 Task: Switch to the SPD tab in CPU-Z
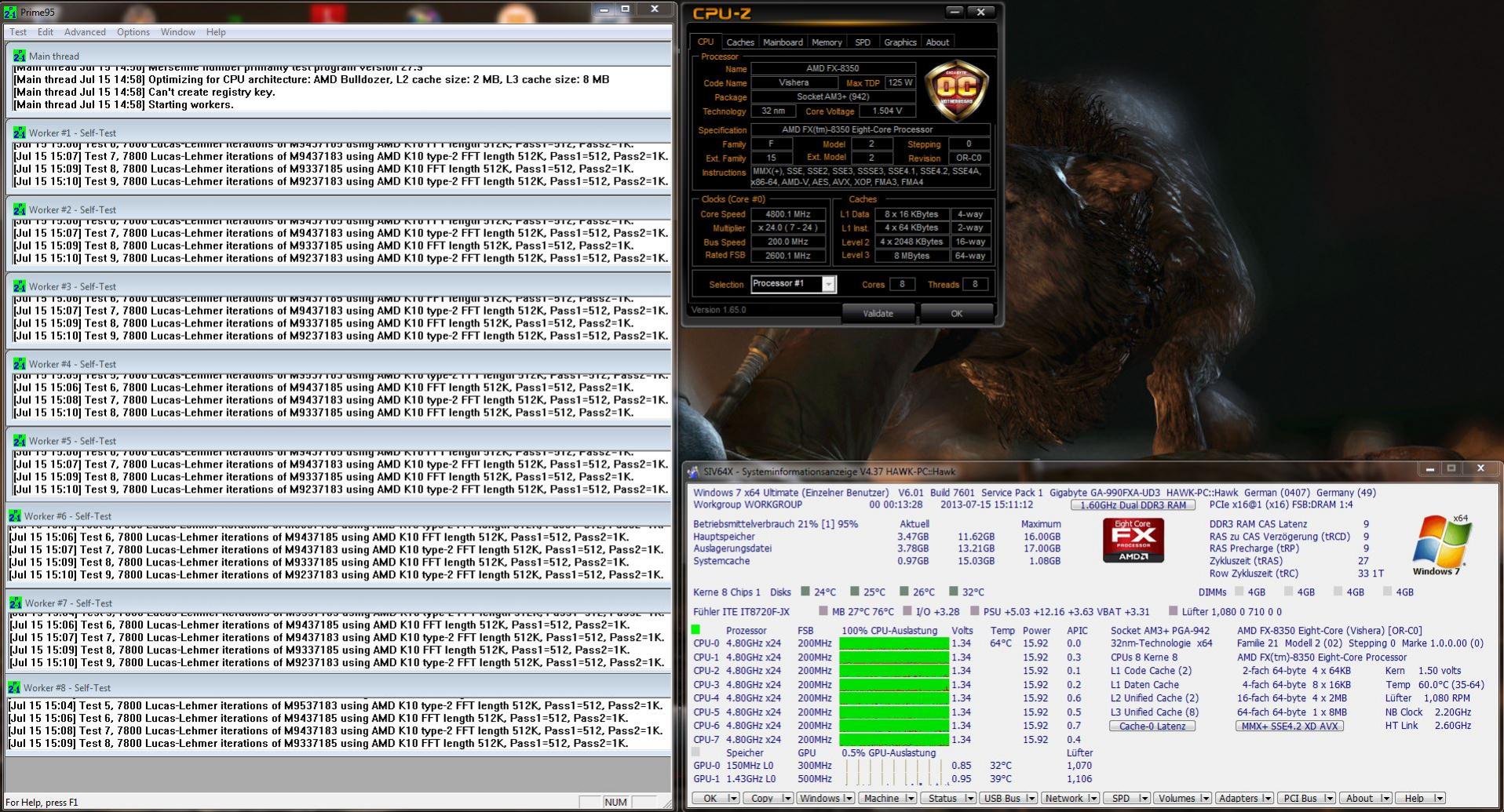(863, 42)
